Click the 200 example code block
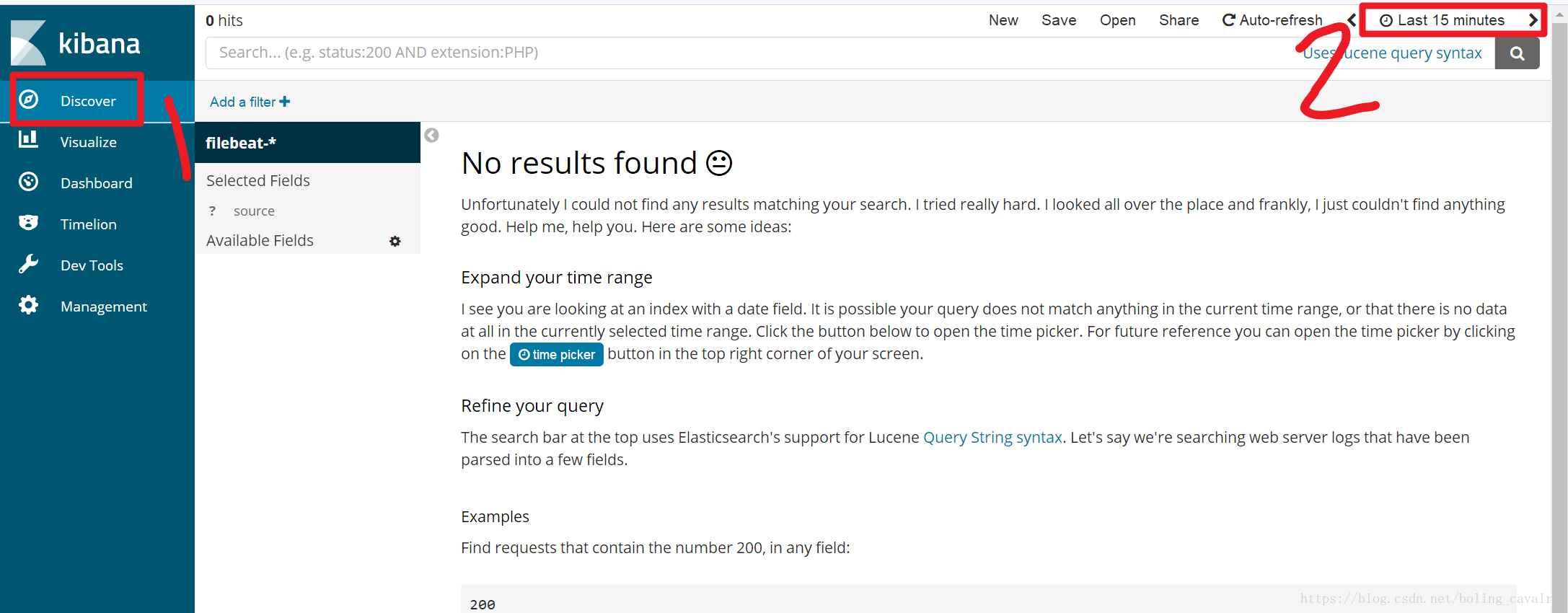The width and height of the screenshot is (1568, 613). (988, 600)
